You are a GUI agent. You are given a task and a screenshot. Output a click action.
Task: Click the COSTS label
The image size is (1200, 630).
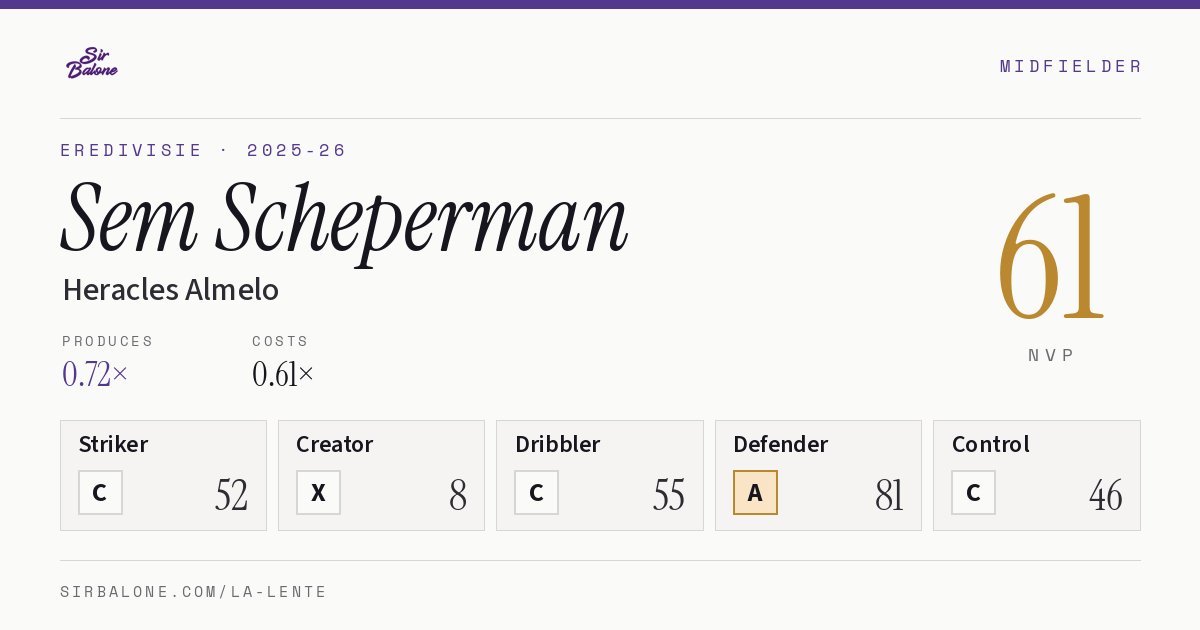tap(281, 341)
